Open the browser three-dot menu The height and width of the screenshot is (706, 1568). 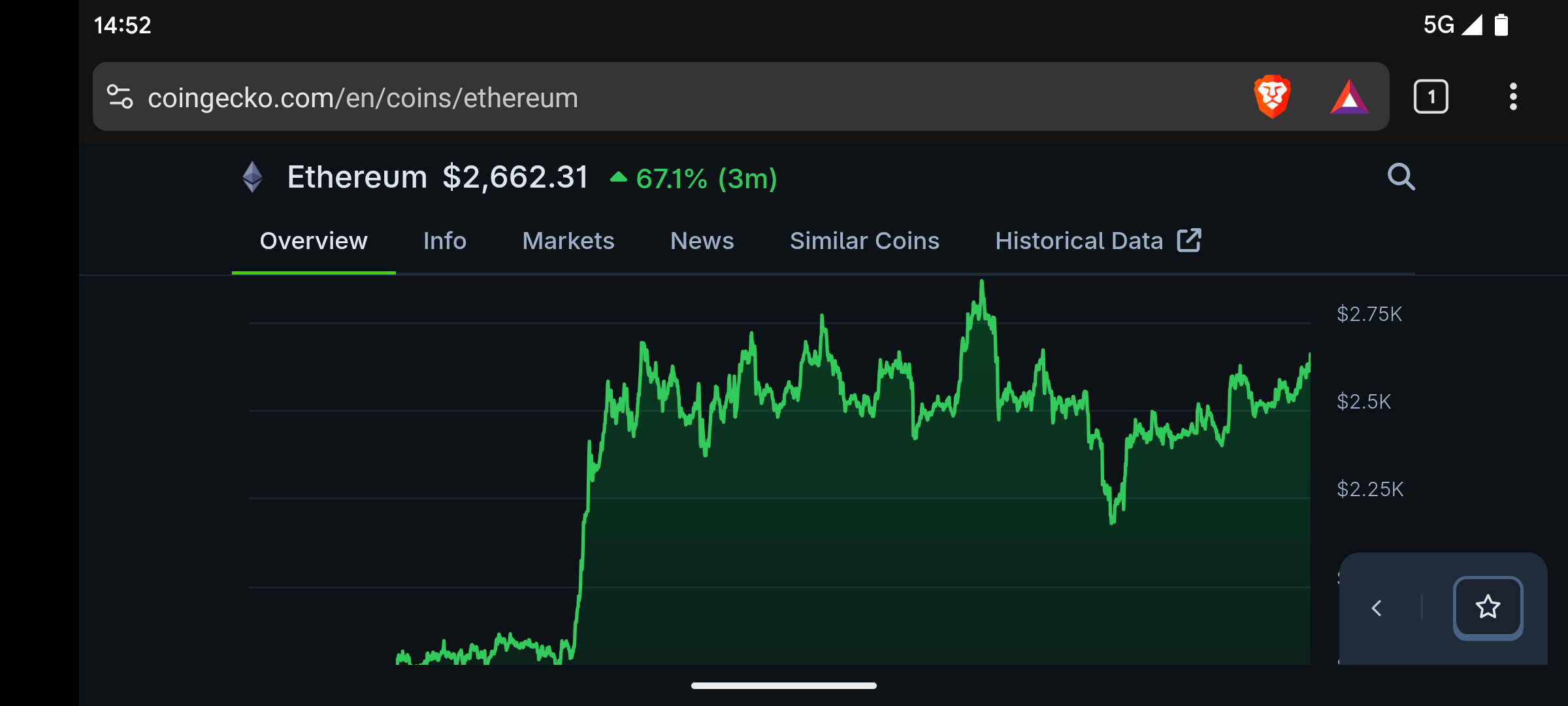tap(1513, 97)
